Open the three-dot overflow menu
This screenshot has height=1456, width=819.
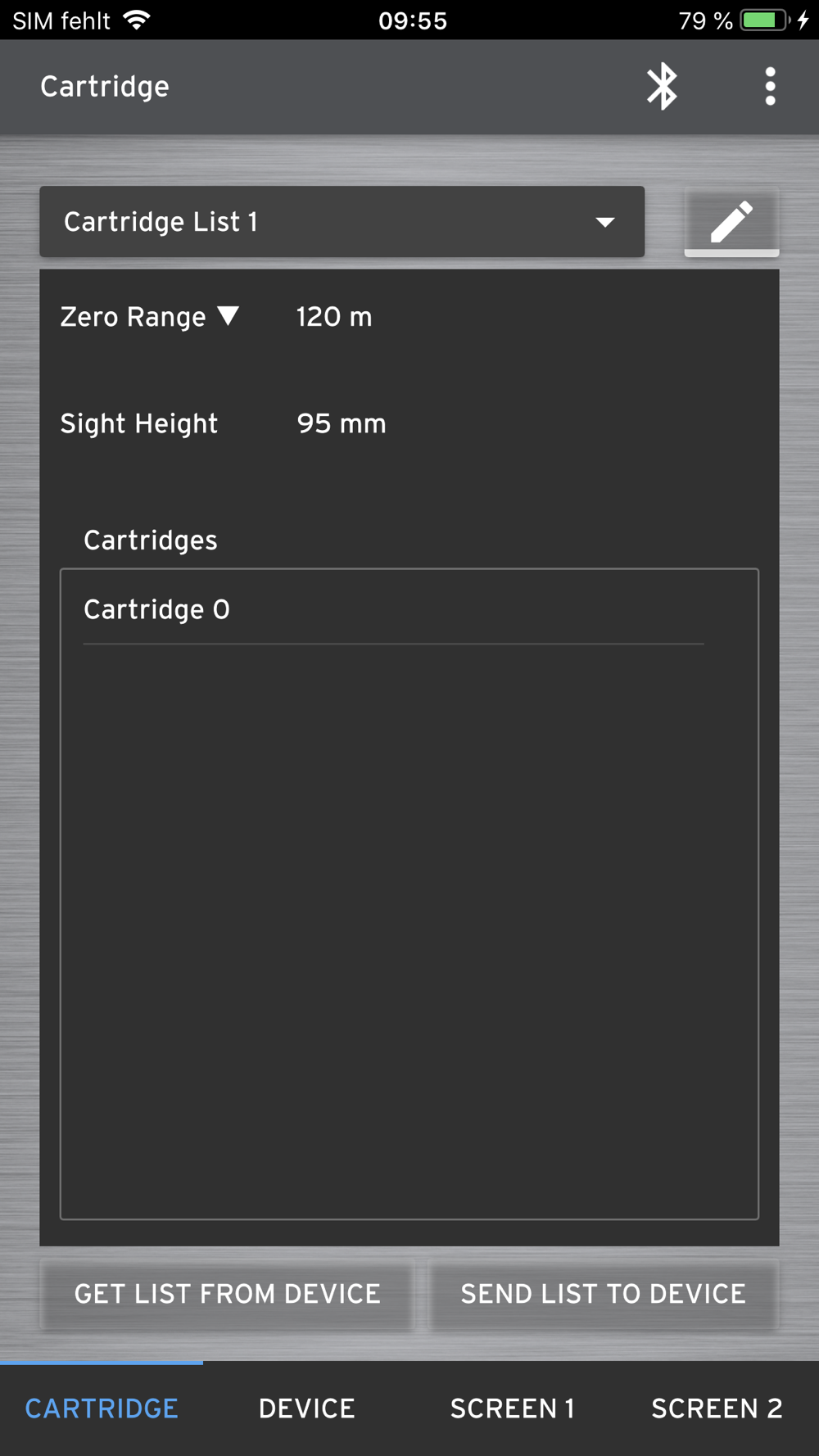[x=770, y=86]
